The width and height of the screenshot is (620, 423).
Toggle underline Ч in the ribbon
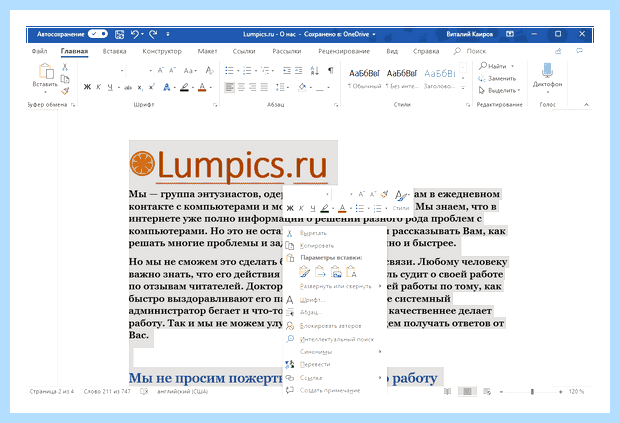click(110, 87)
